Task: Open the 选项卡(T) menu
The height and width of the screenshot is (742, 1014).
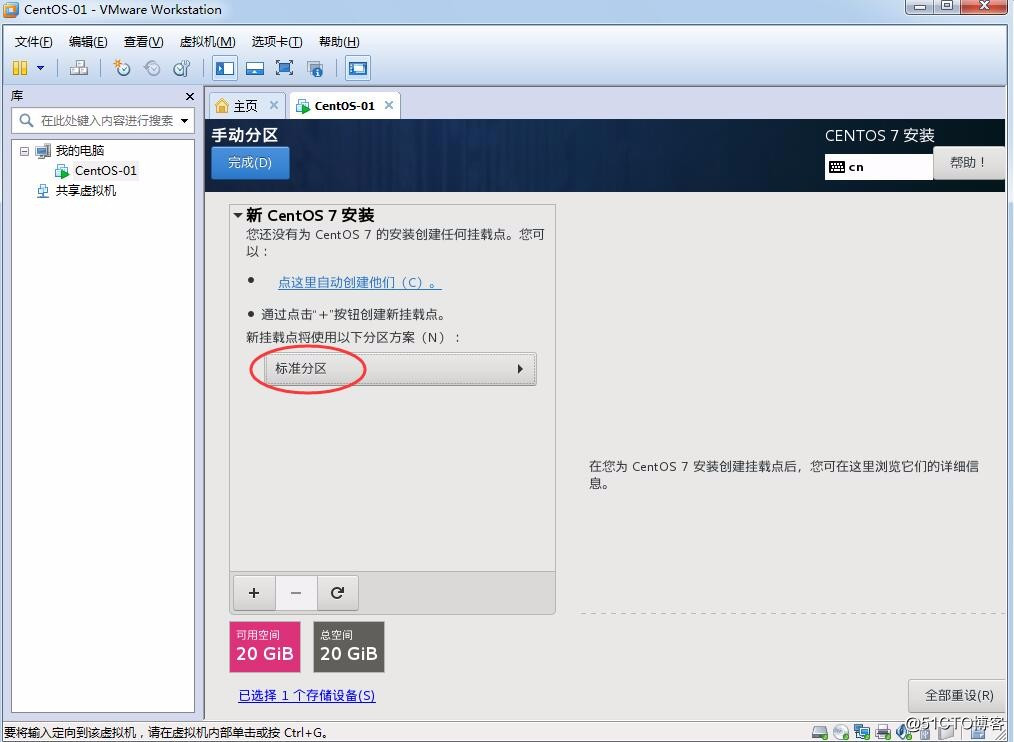Action: pos(277,41)
